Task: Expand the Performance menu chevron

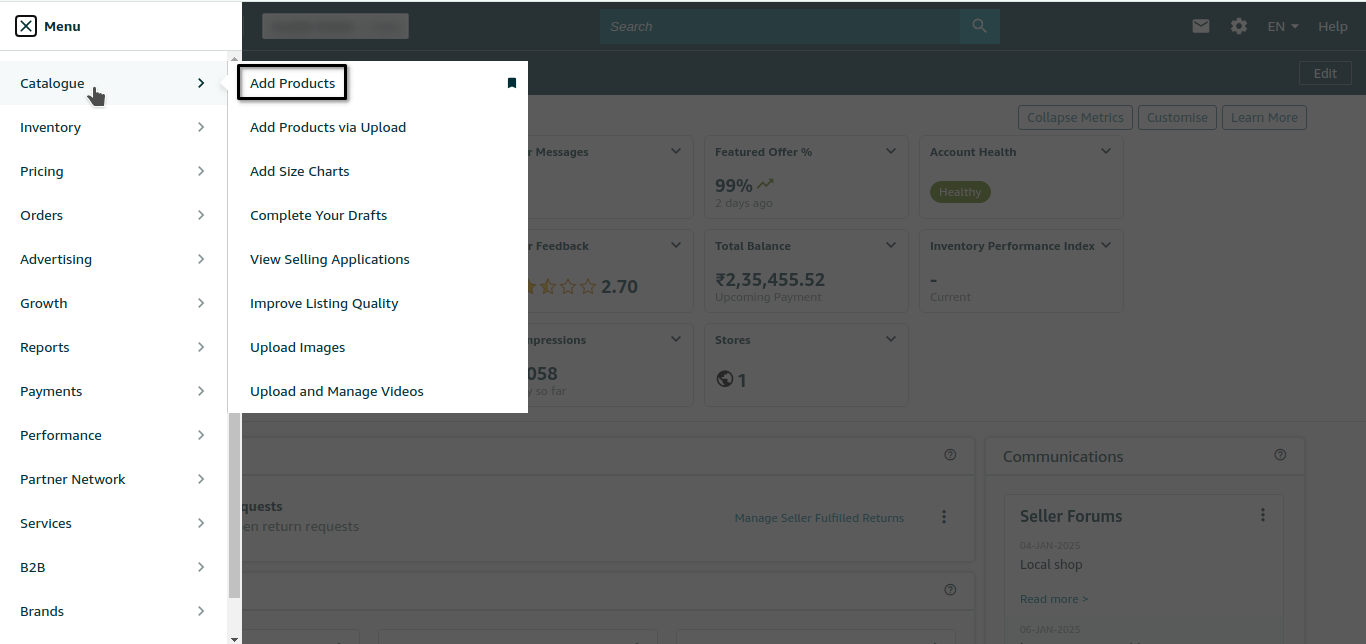Action: pos(201,435)
